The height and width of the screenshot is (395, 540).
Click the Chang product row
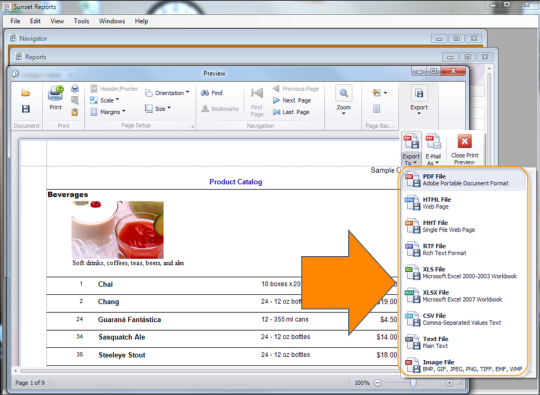click(222, 302)
